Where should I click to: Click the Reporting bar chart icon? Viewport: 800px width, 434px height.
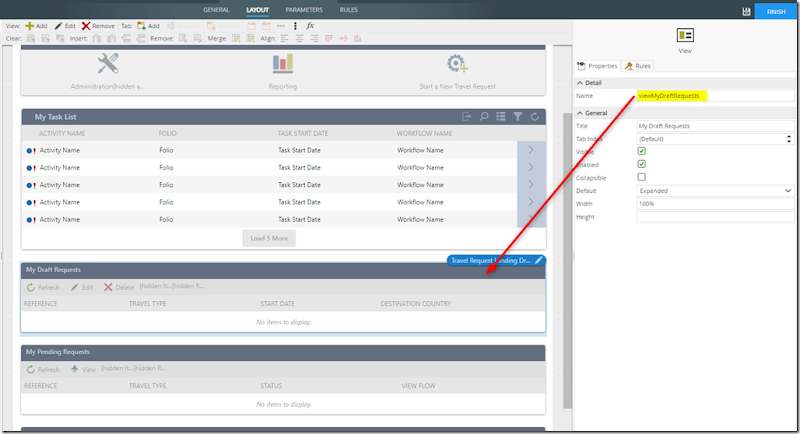[283, 63]
